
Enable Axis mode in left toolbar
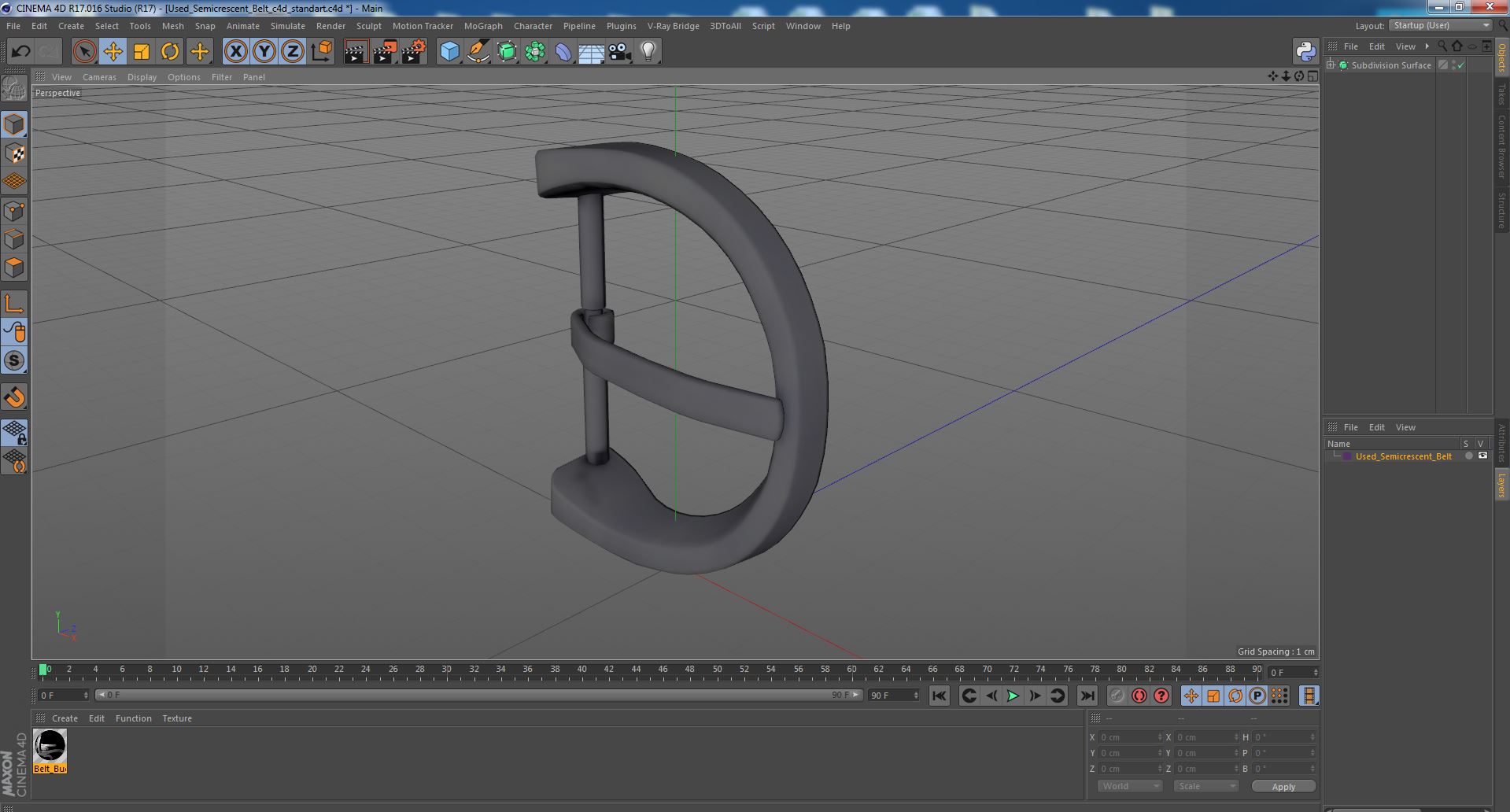tap(14, 304)
